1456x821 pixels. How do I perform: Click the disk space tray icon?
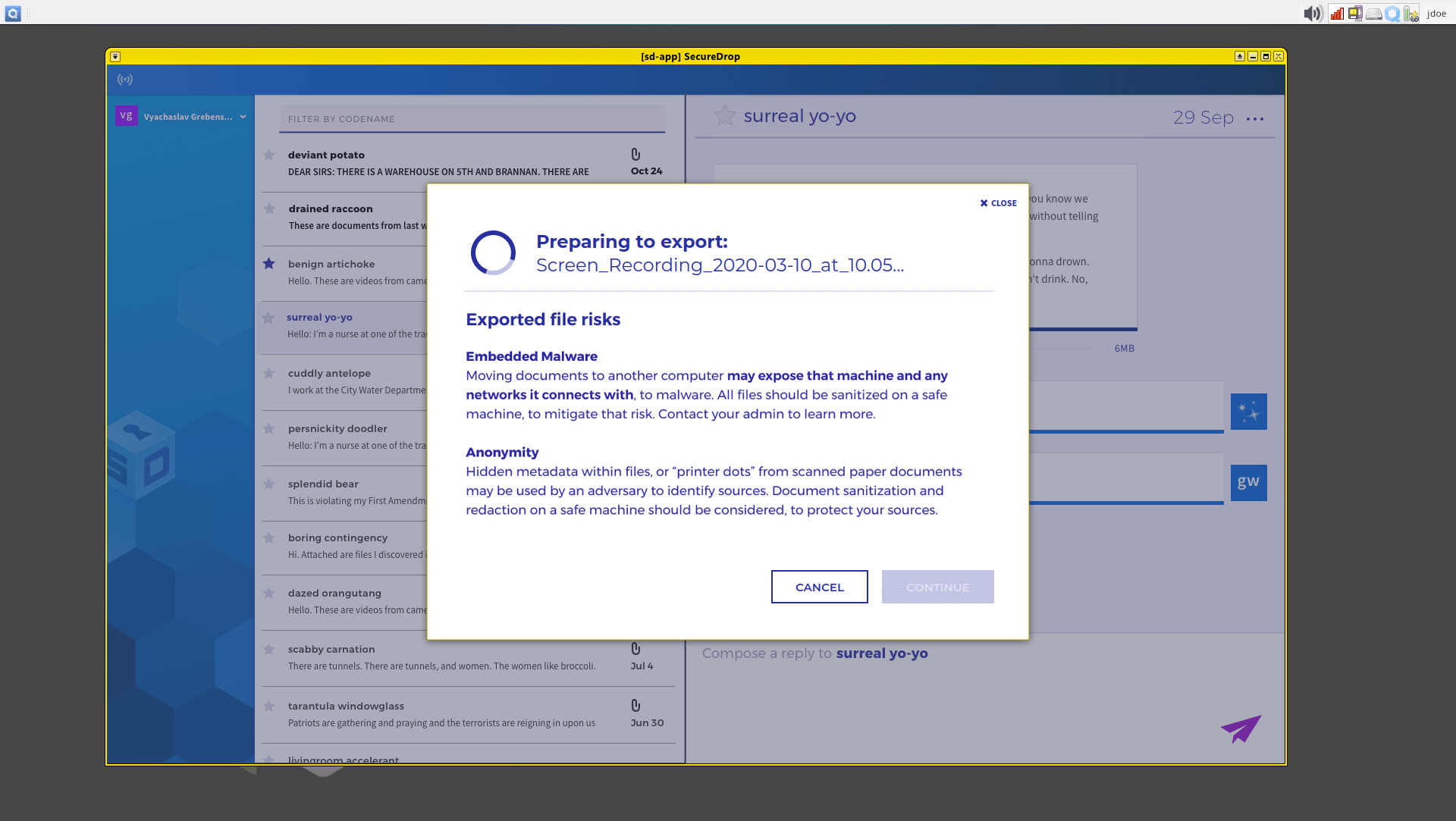(x=1374, y=13)
